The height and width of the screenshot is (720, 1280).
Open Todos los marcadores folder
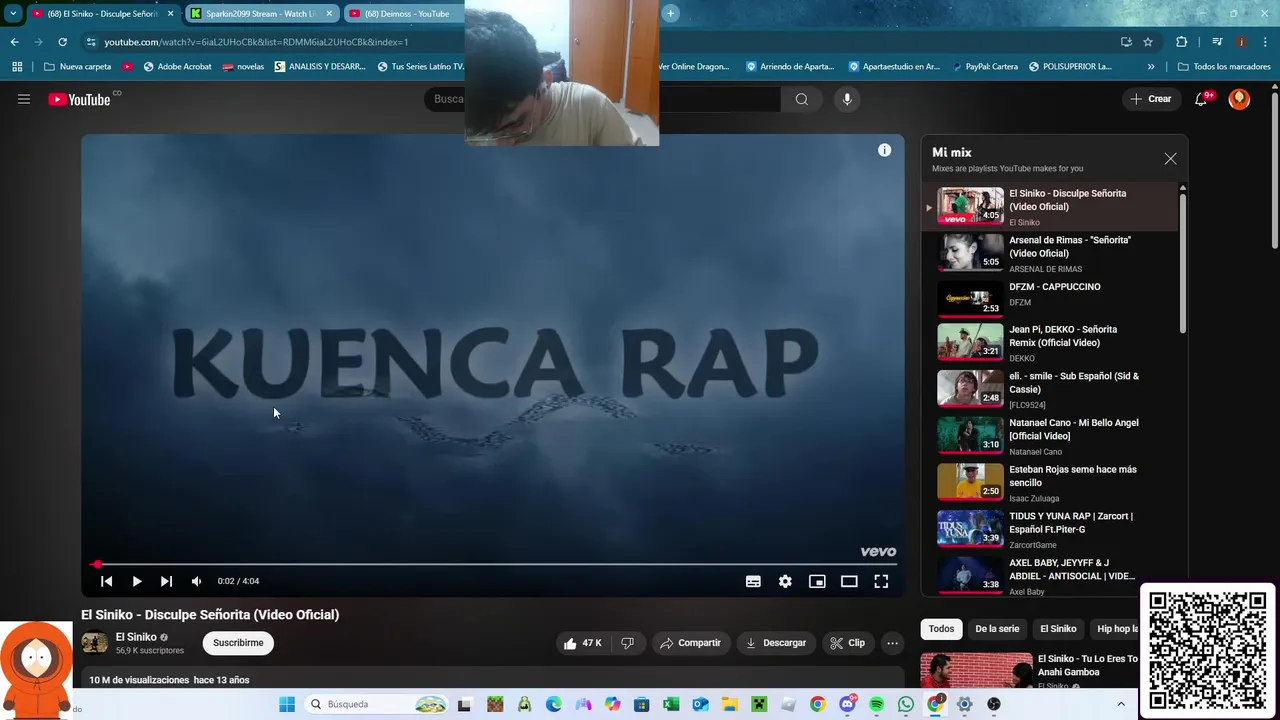tap(1224, 67)
